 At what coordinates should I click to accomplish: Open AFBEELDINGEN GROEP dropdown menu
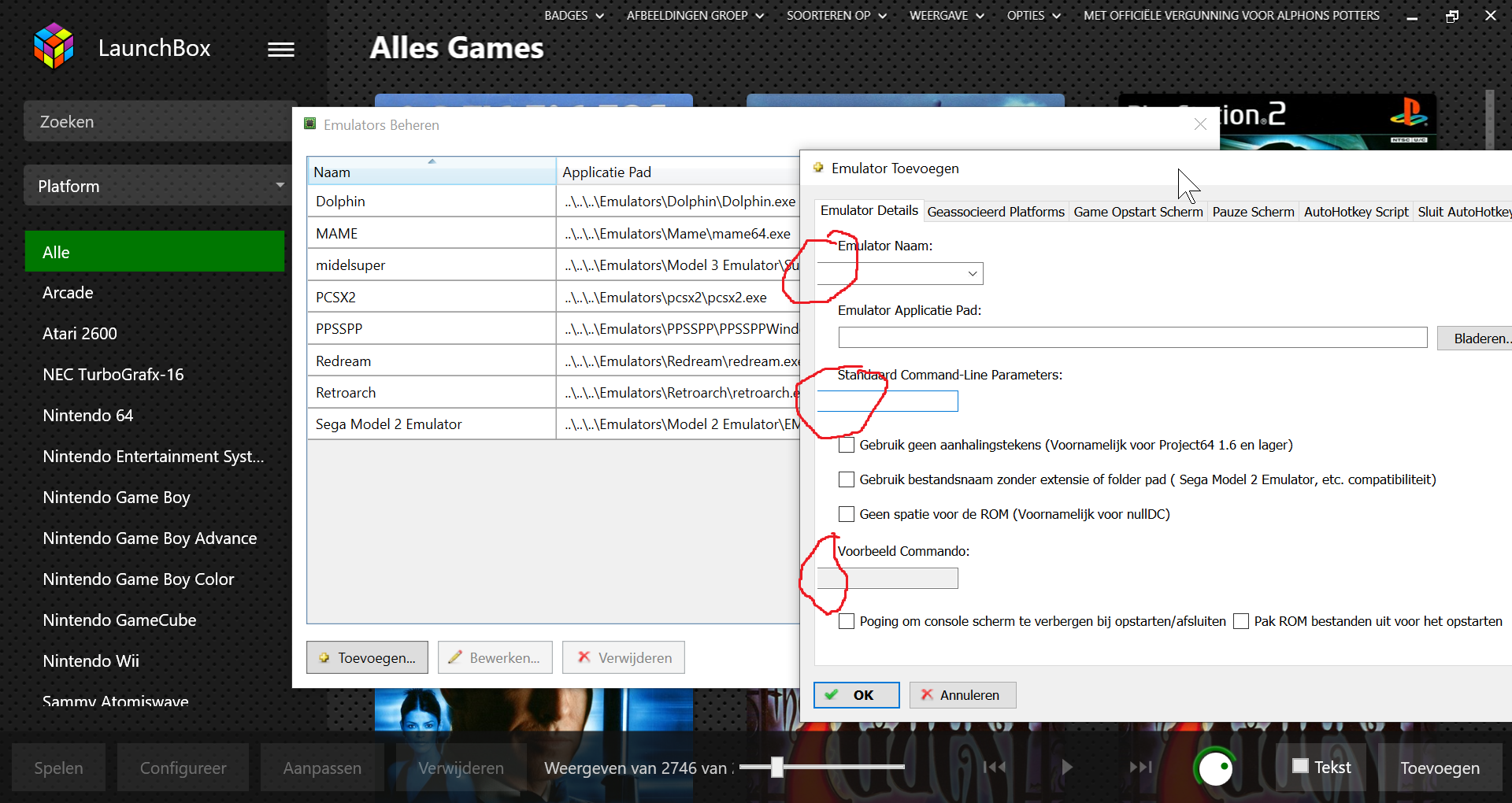pos(695,15)
